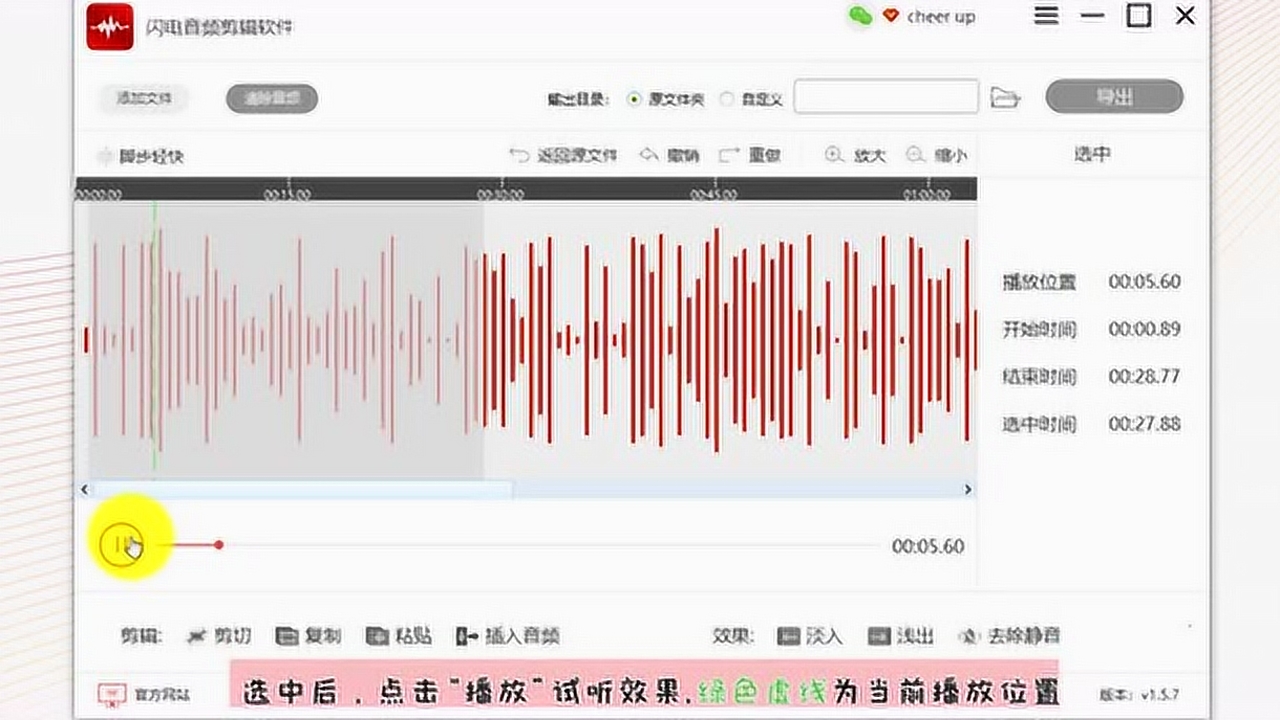1280x720 pixels.
Task: Redo the edit (重做)
Action: pos(750,155)
